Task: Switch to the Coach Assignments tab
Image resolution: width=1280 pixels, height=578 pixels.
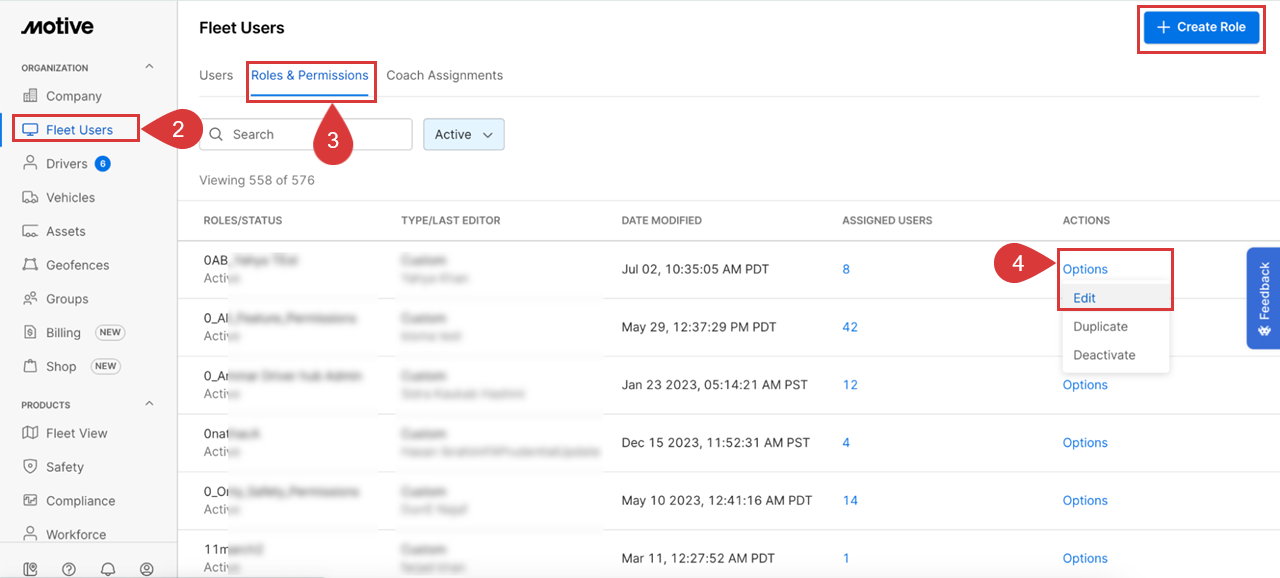Action: [444, 76]
